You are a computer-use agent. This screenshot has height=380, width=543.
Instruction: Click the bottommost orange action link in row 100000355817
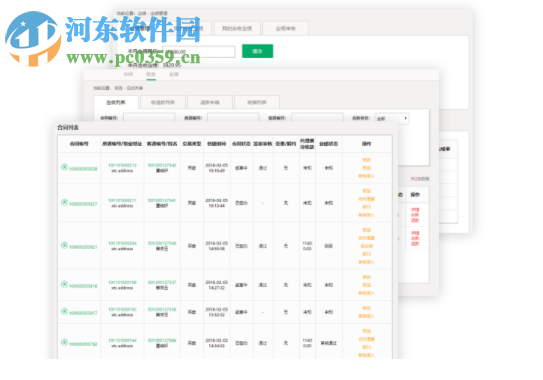[x=366, y=316]
